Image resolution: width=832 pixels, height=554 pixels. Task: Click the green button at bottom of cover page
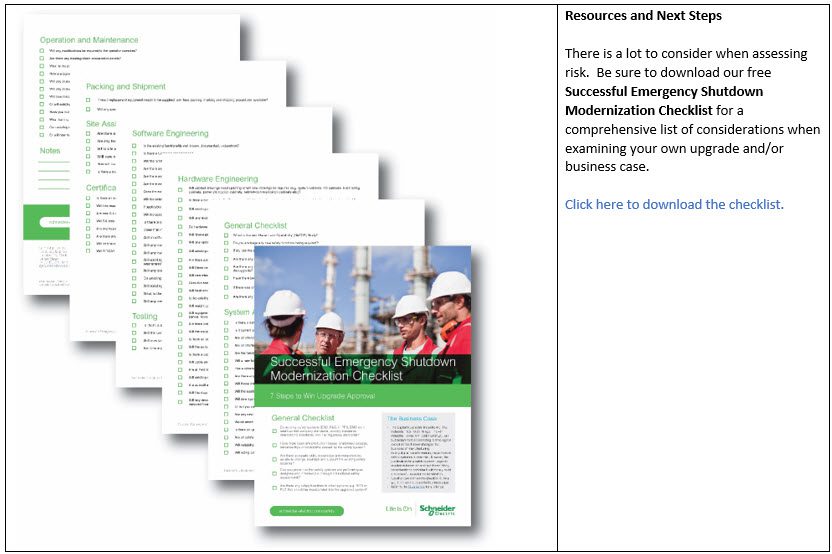click(307, 511)
